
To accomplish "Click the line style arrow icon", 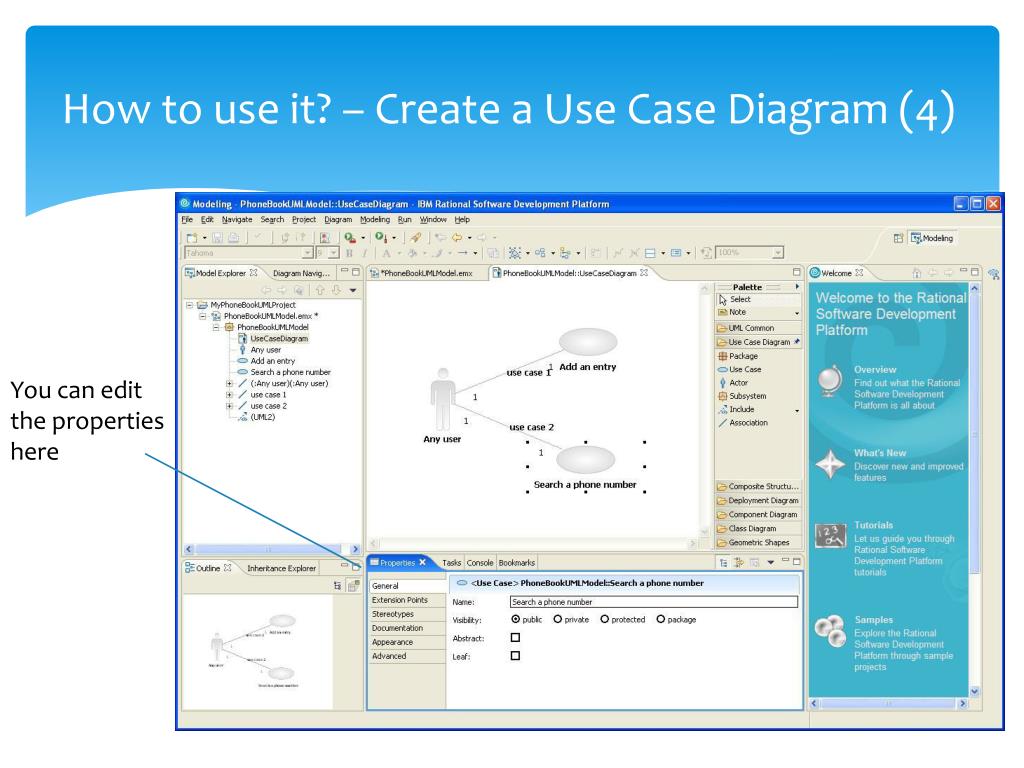I will [x=462, y=253].
